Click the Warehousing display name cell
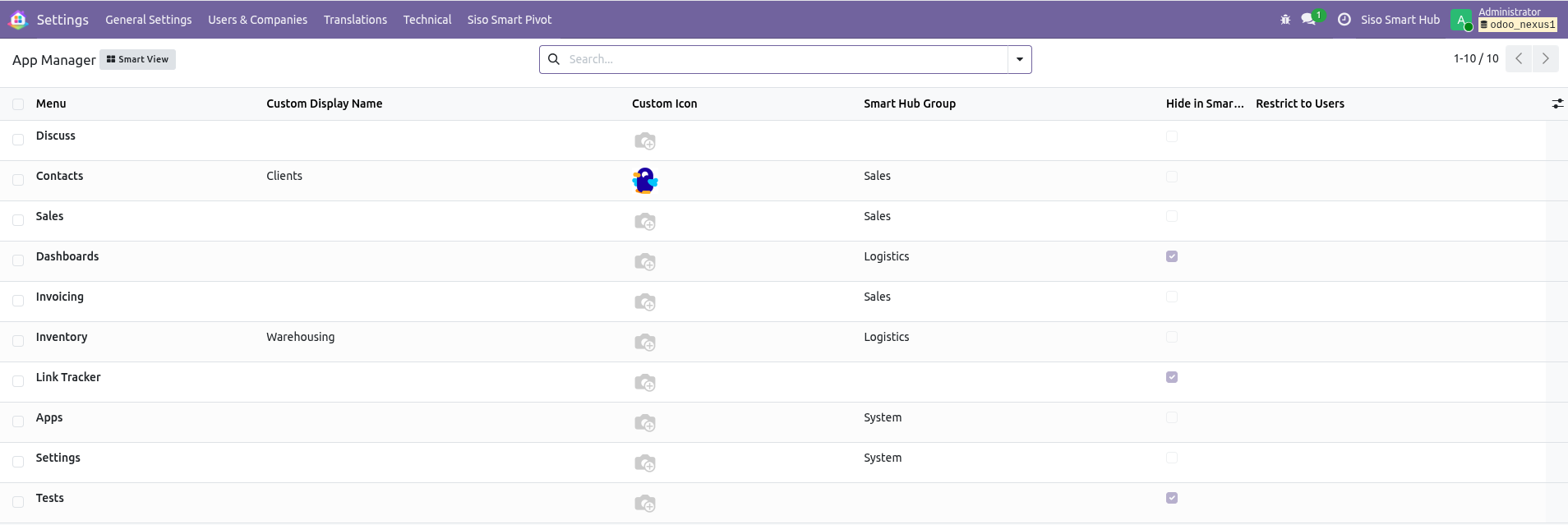The width and height of the screenshot is (1568, 525). click(300, 337)
